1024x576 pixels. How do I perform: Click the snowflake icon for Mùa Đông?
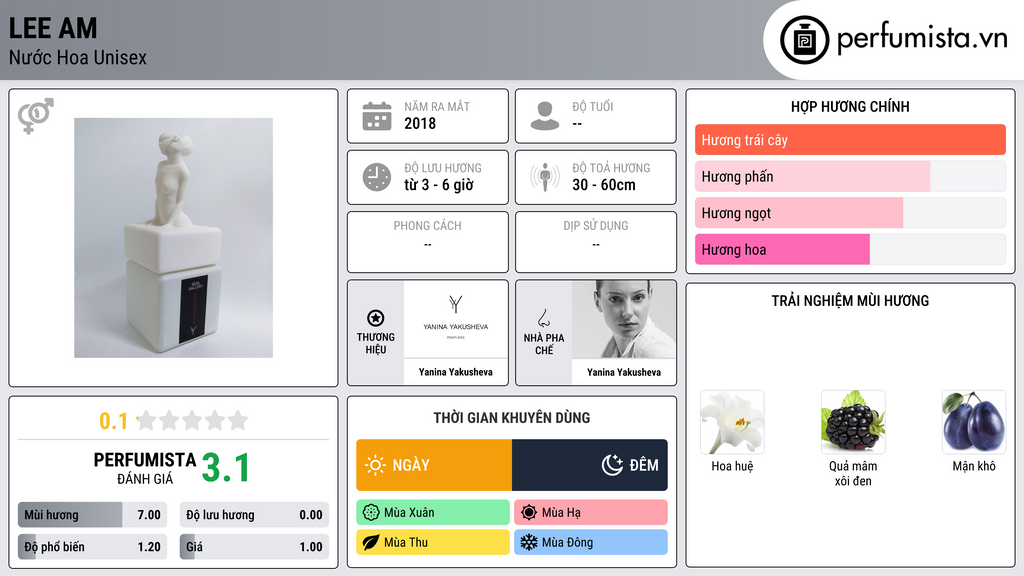(529, 543)
